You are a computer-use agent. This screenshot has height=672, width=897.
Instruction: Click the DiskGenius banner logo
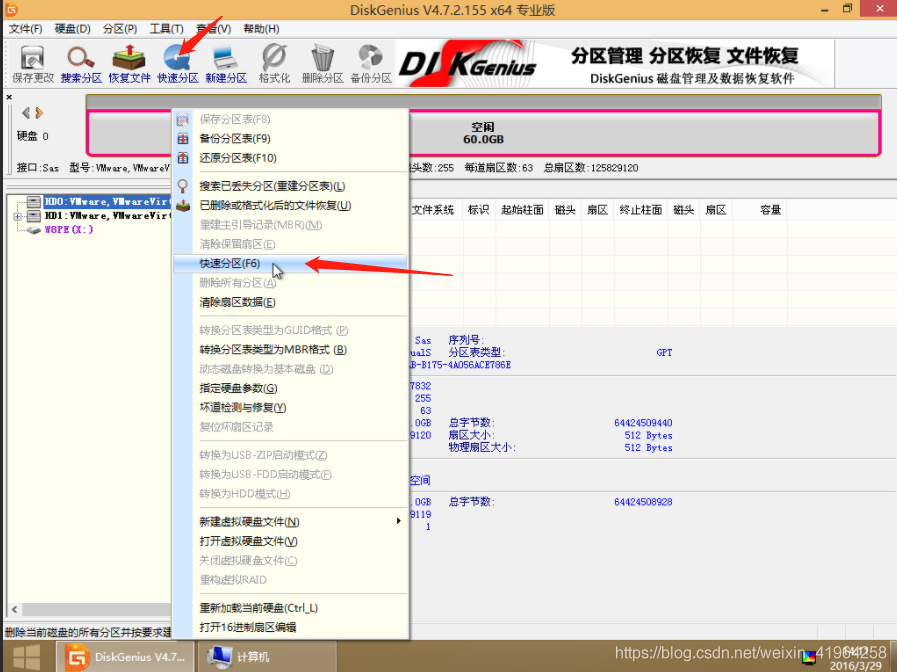click(468, 63)
